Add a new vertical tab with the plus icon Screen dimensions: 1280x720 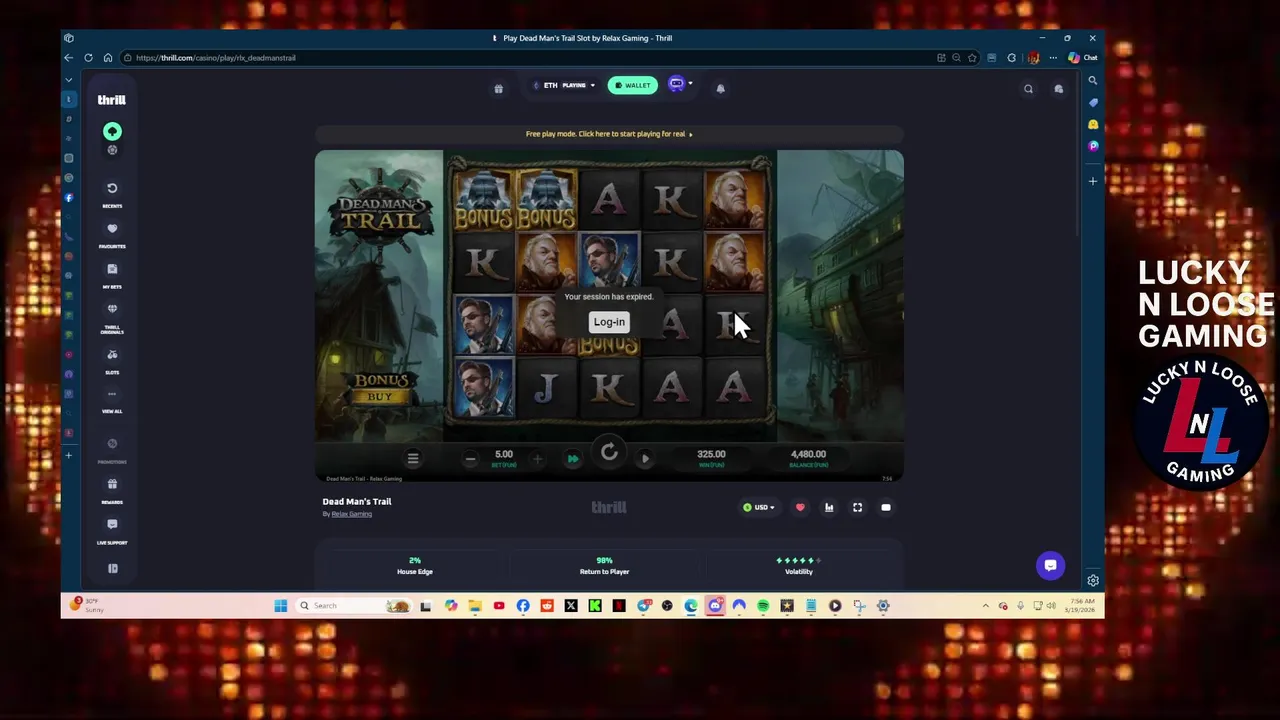(69, 455)
